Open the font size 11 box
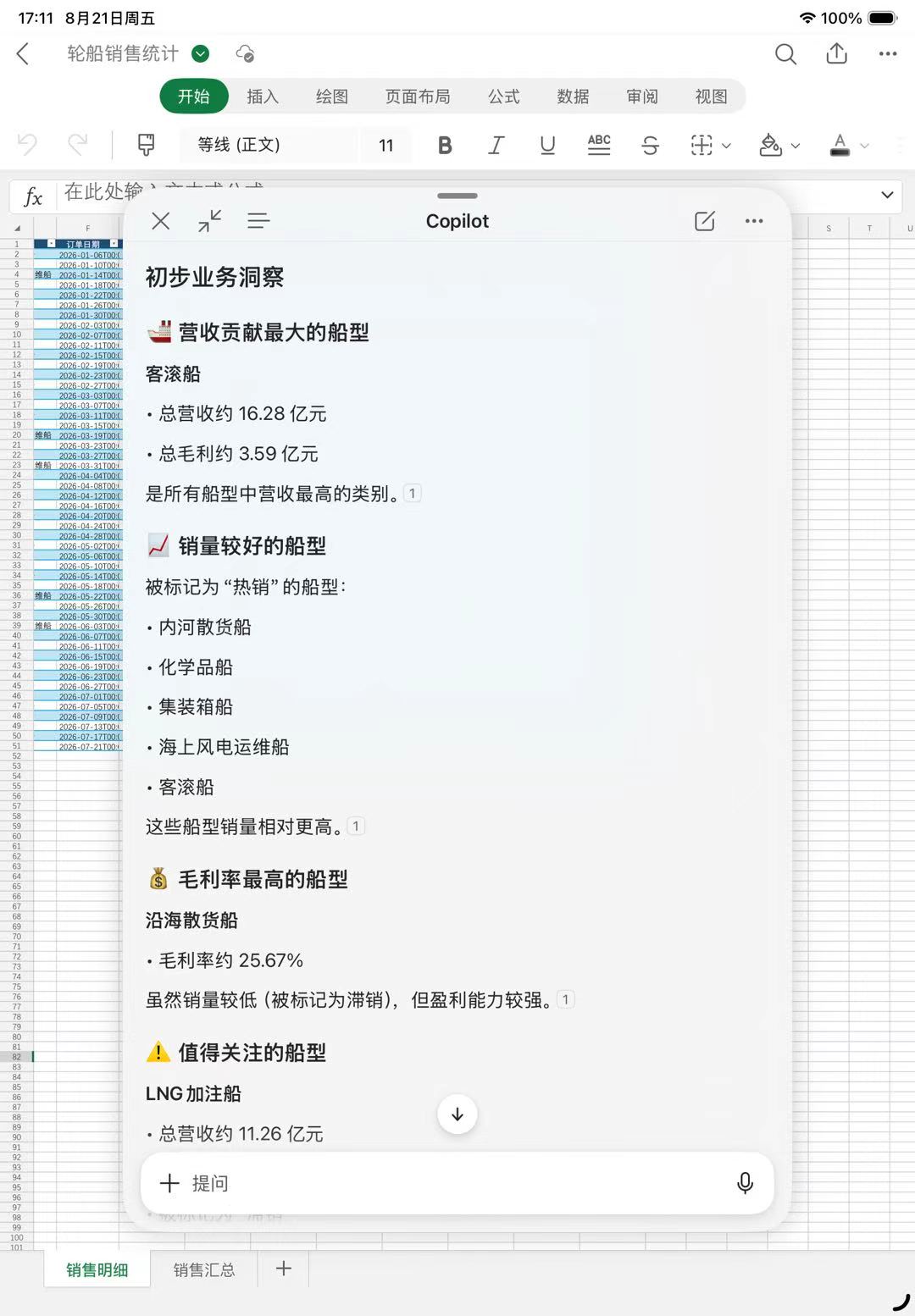Viewport: 915px width, 1316px height. point(386,145)
